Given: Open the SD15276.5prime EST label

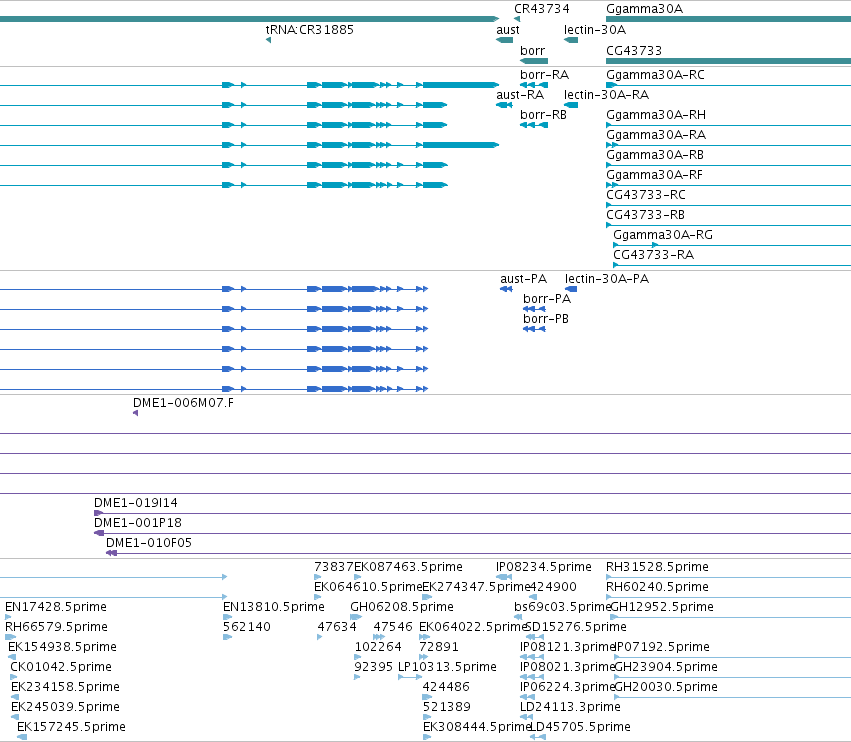Looking at the screenshot, I should 576,627.
